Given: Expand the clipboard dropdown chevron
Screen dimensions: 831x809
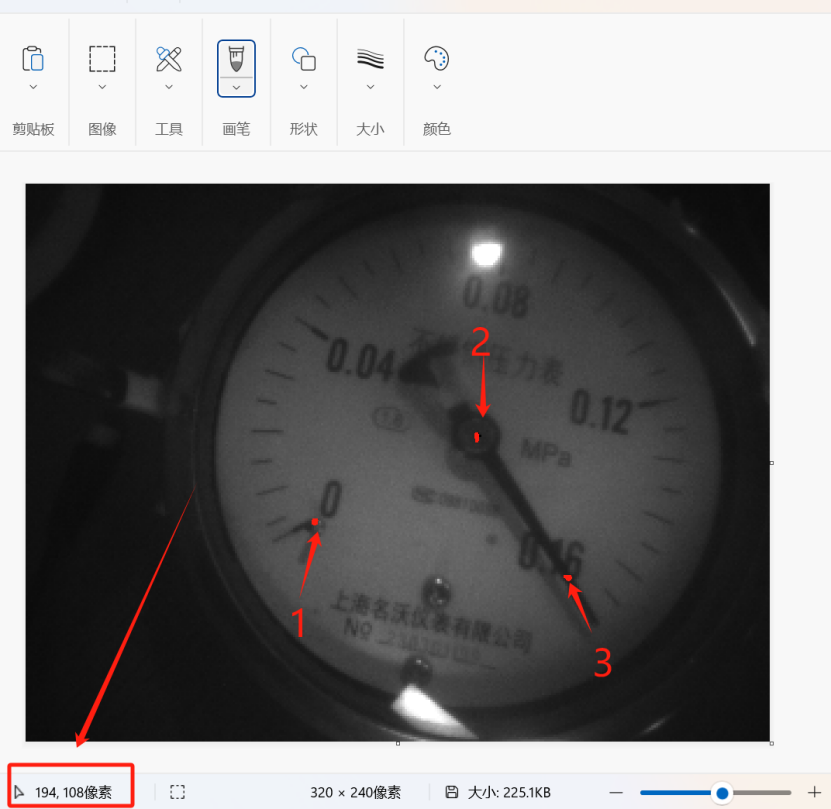Looking at the screenshot, I should click(x=33, y=86).
